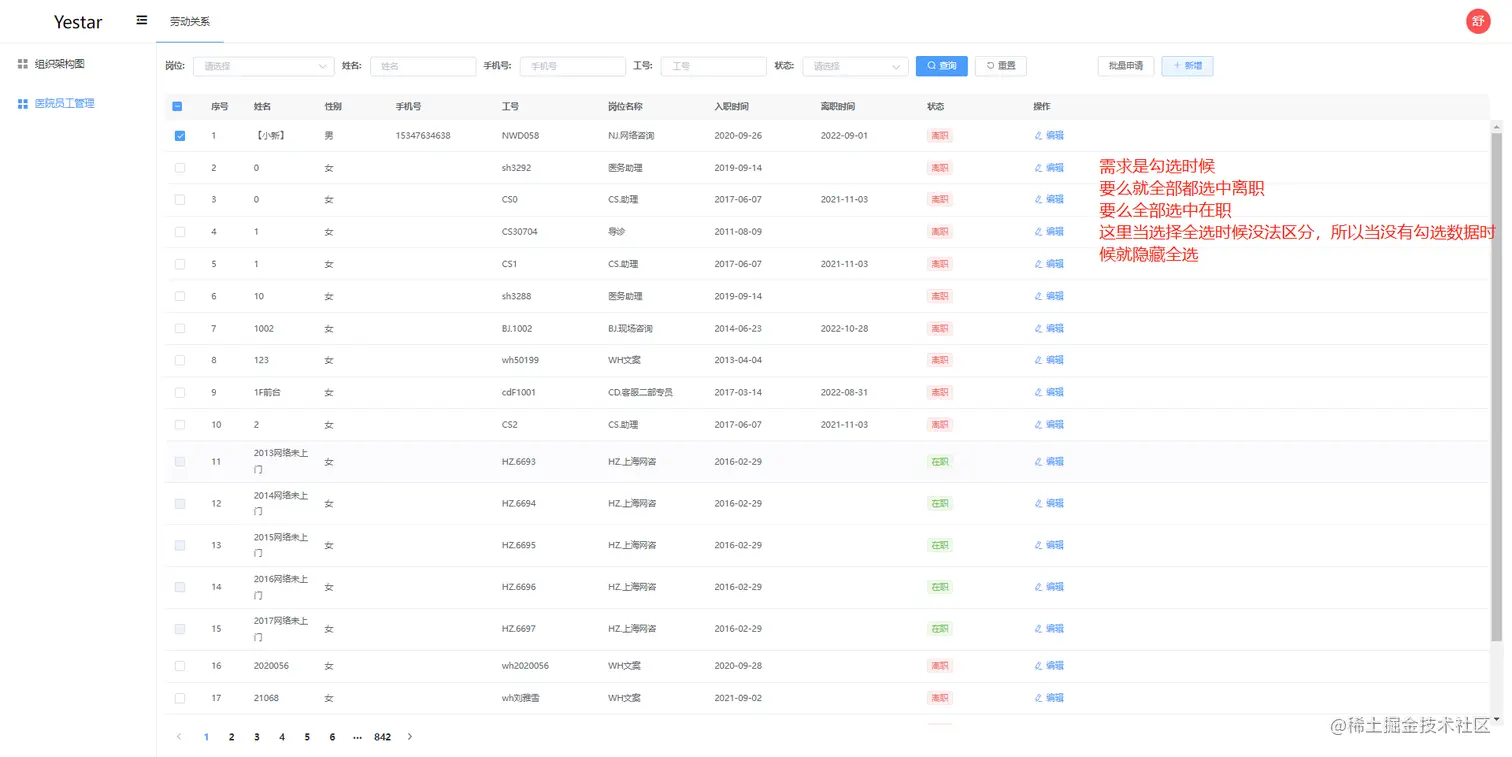Go to previous page arrow in pagination
This screenshot has width=1512, height=757.
[x=179, y=737]
